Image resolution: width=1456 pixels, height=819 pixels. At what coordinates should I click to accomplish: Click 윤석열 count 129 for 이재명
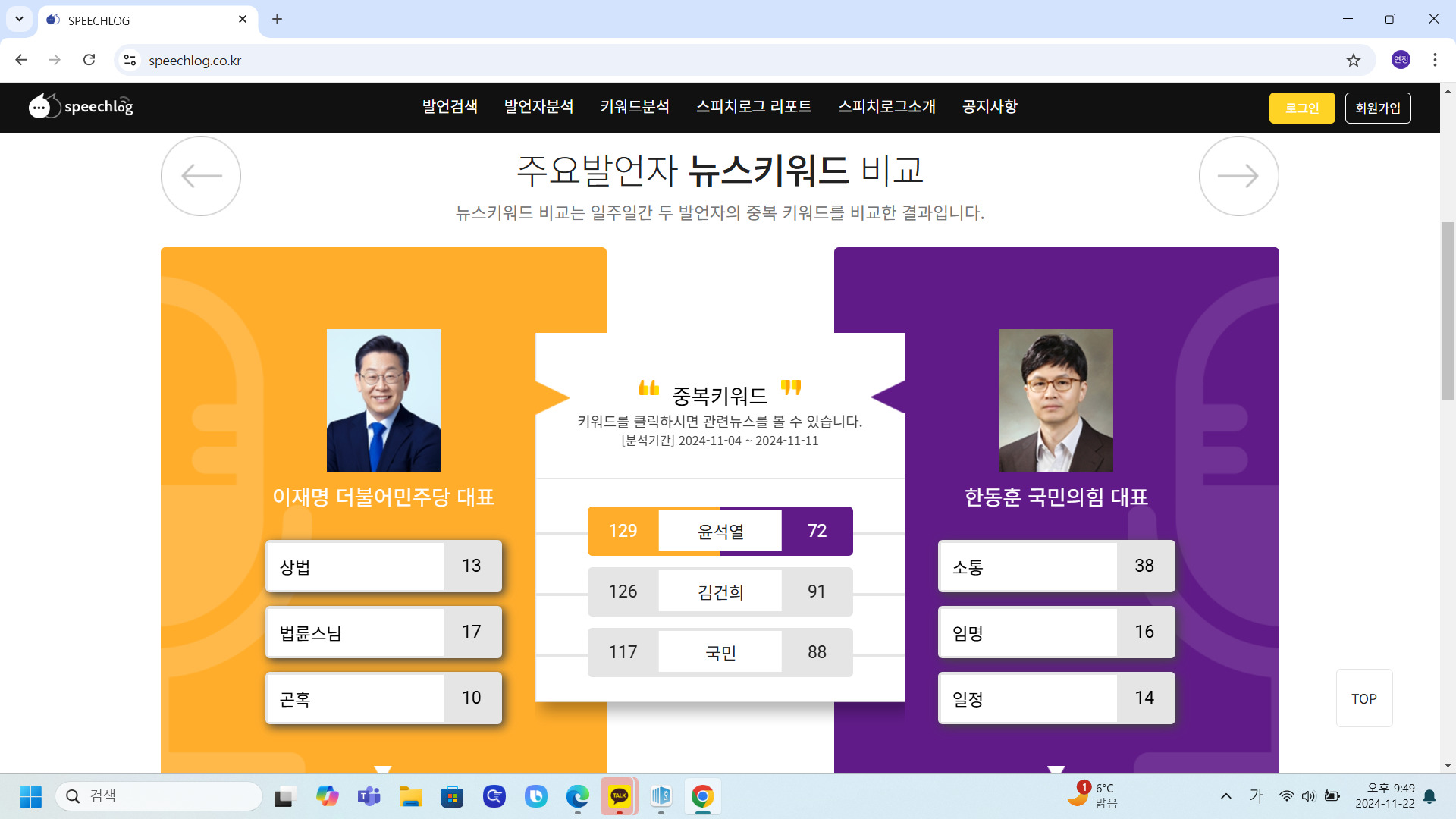point(623,531)
